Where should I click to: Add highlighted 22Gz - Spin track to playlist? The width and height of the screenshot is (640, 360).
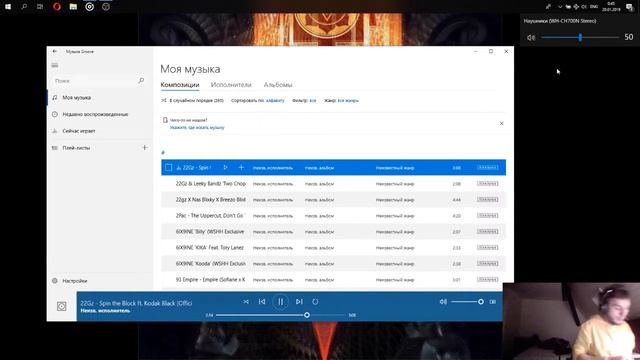[241, 167]
